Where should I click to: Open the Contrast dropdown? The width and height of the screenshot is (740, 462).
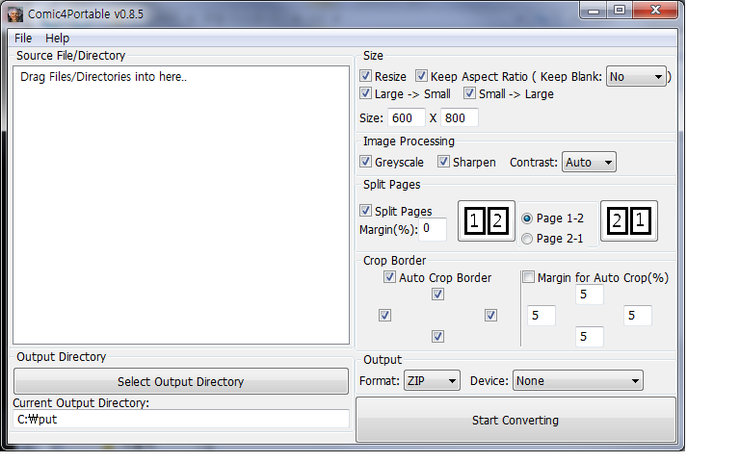coord(589,162)
